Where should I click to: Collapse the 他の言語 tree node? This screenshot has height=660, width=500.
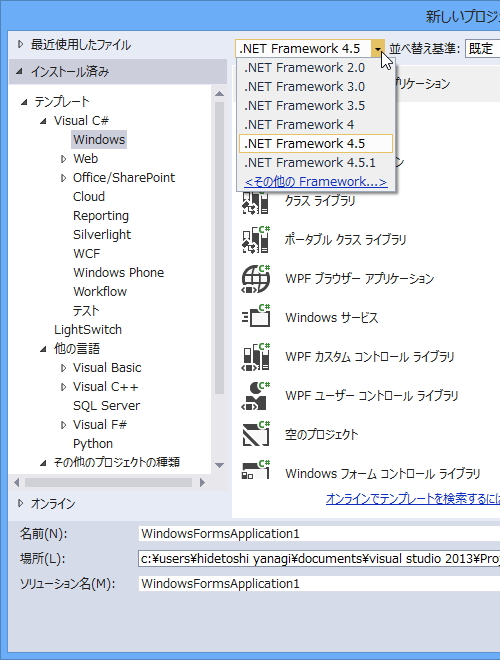pyautogui.click(x=43, y=349)
